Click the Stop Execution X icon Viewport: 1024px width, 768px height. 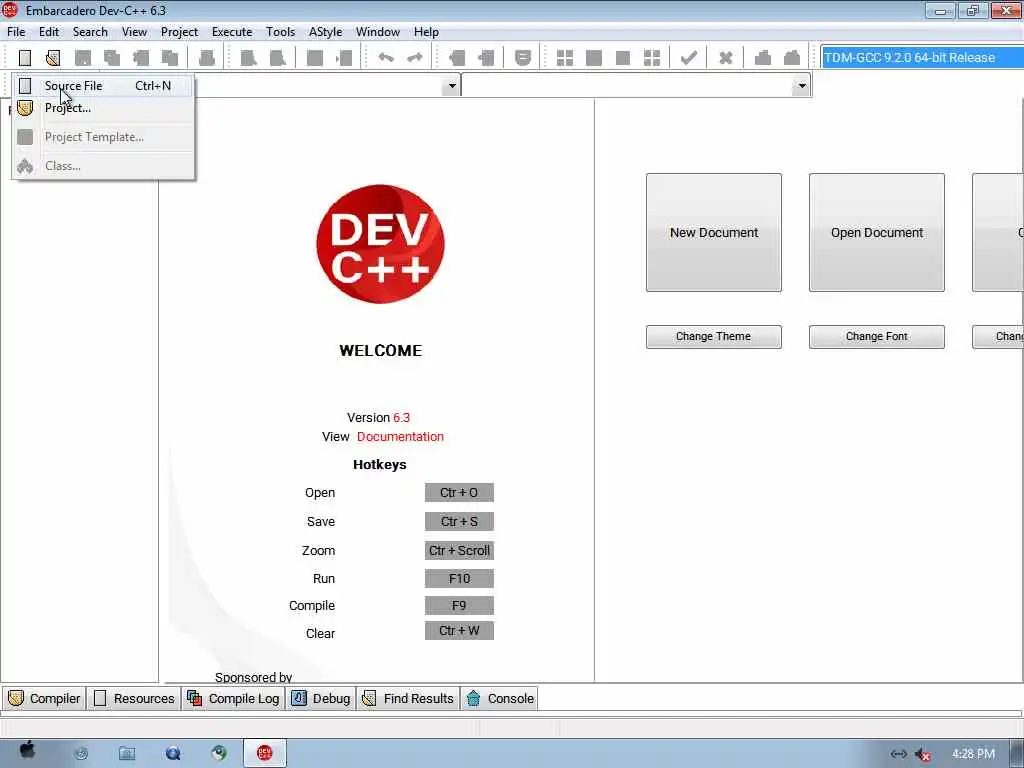726,57
